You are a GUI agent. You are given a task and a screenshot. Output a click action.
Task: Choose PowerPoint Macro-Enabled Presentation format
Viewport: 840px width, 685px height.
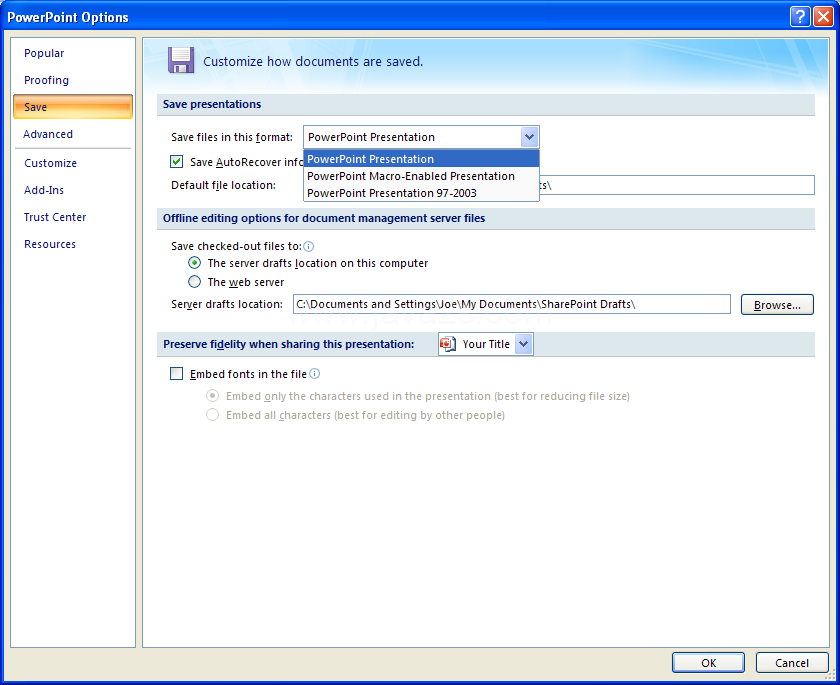[x=421, y=176]
